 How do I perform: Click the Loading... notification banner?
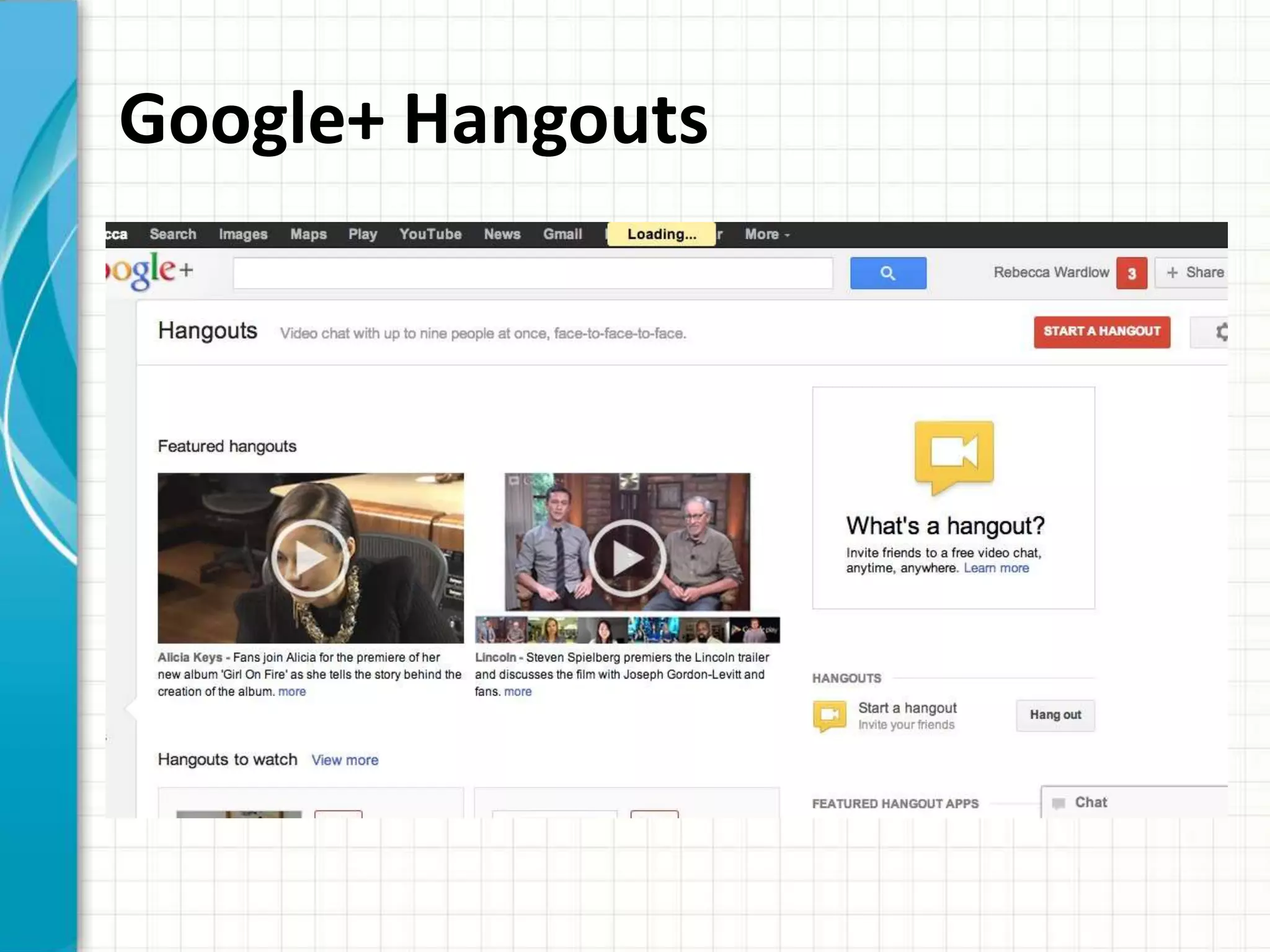662,234
